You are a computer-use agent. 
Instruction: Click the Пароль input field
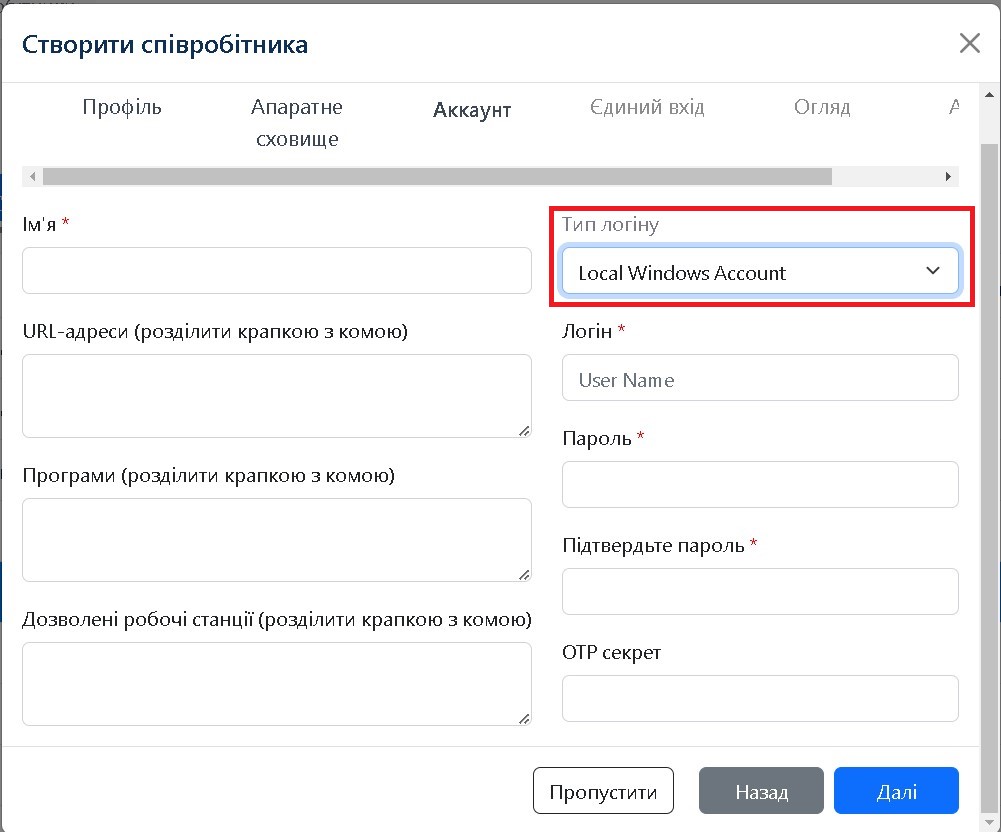(760, 485)
